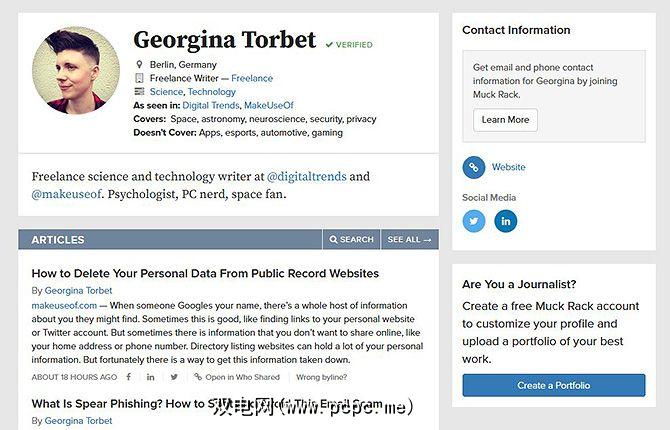The width and height of the screenshot is (670, 430).
Task: Open the Freelance outlet link
Action: pyautogui.click(x=252, y=78)
